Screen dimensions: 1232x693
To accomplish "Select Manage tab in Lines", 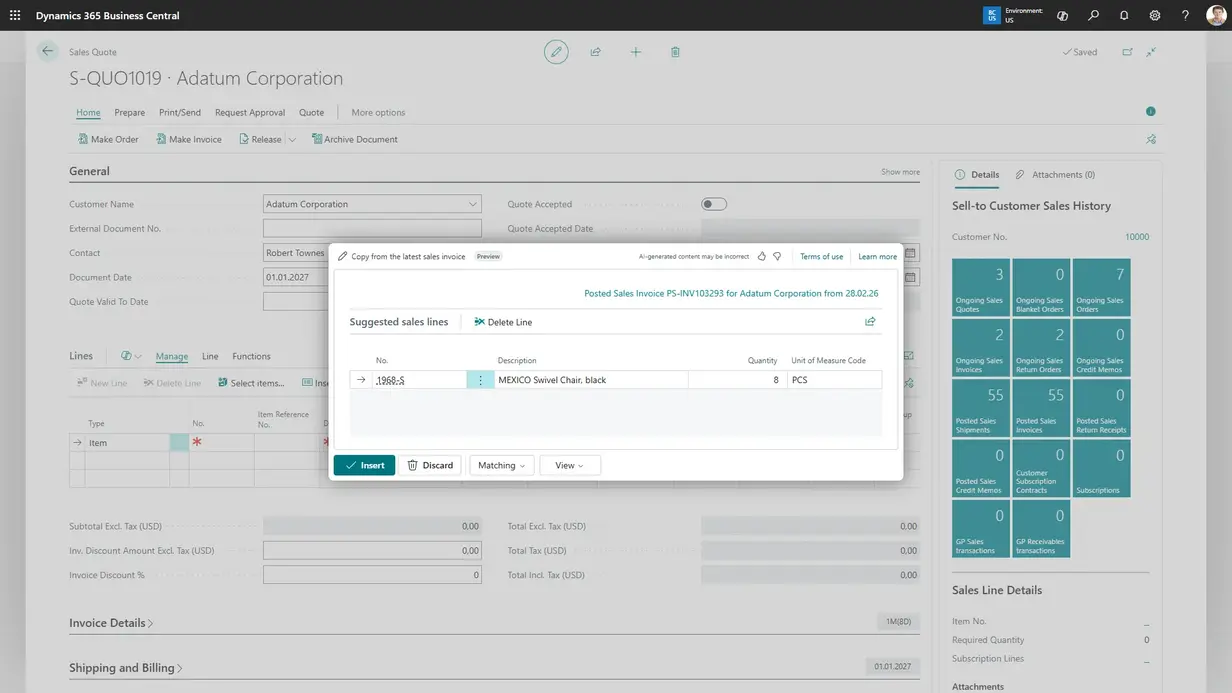I will pyautogui.click(x=172, y=356).
